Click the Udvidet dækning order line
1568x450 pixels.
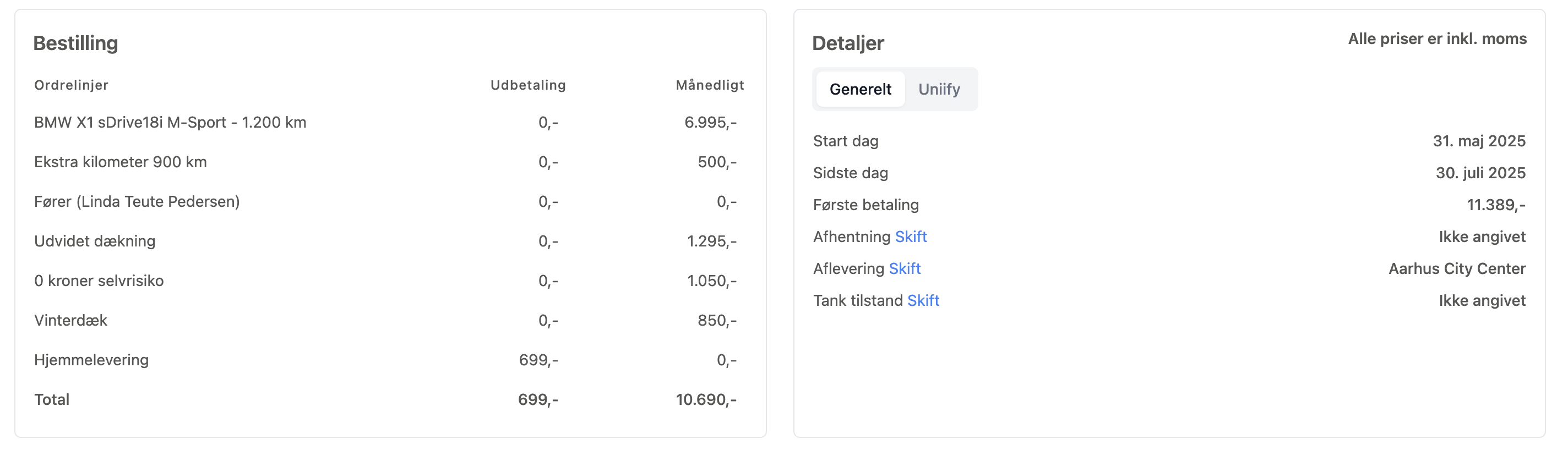95,242
